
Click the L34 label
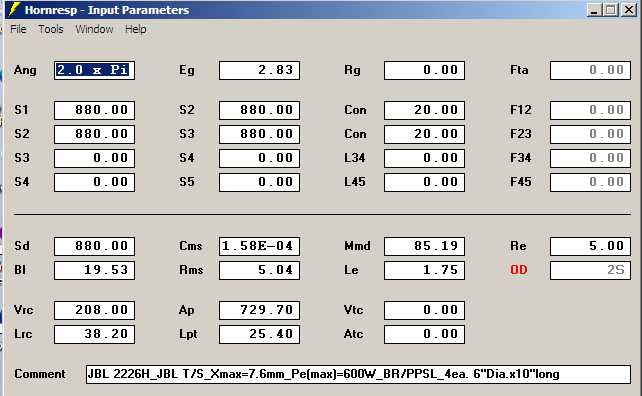(355, 158)
